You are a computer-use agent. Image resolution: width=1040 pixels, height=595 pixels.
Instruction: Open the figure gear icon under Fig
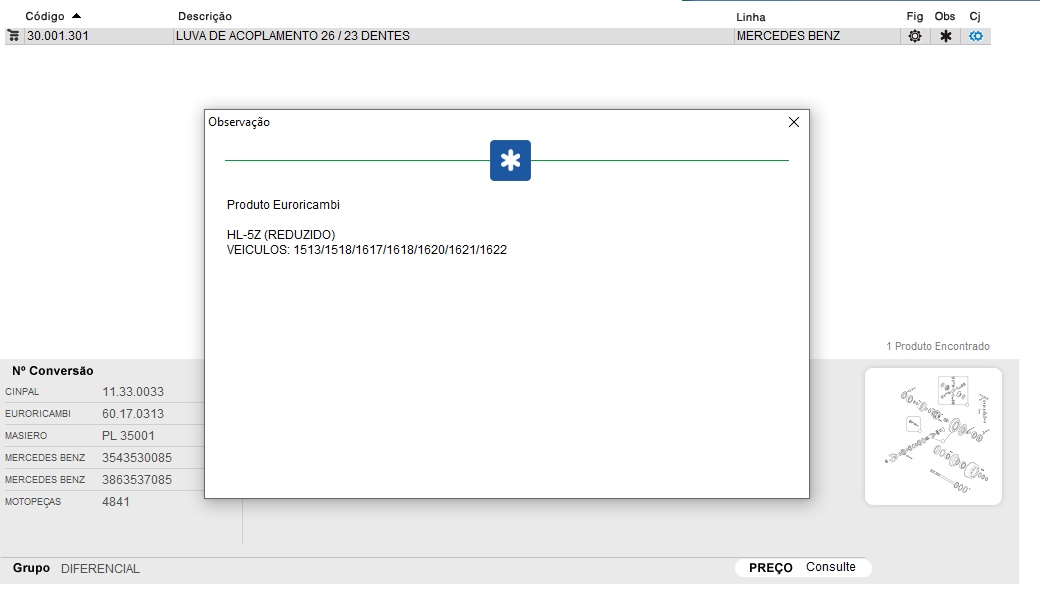pos(914,36)
